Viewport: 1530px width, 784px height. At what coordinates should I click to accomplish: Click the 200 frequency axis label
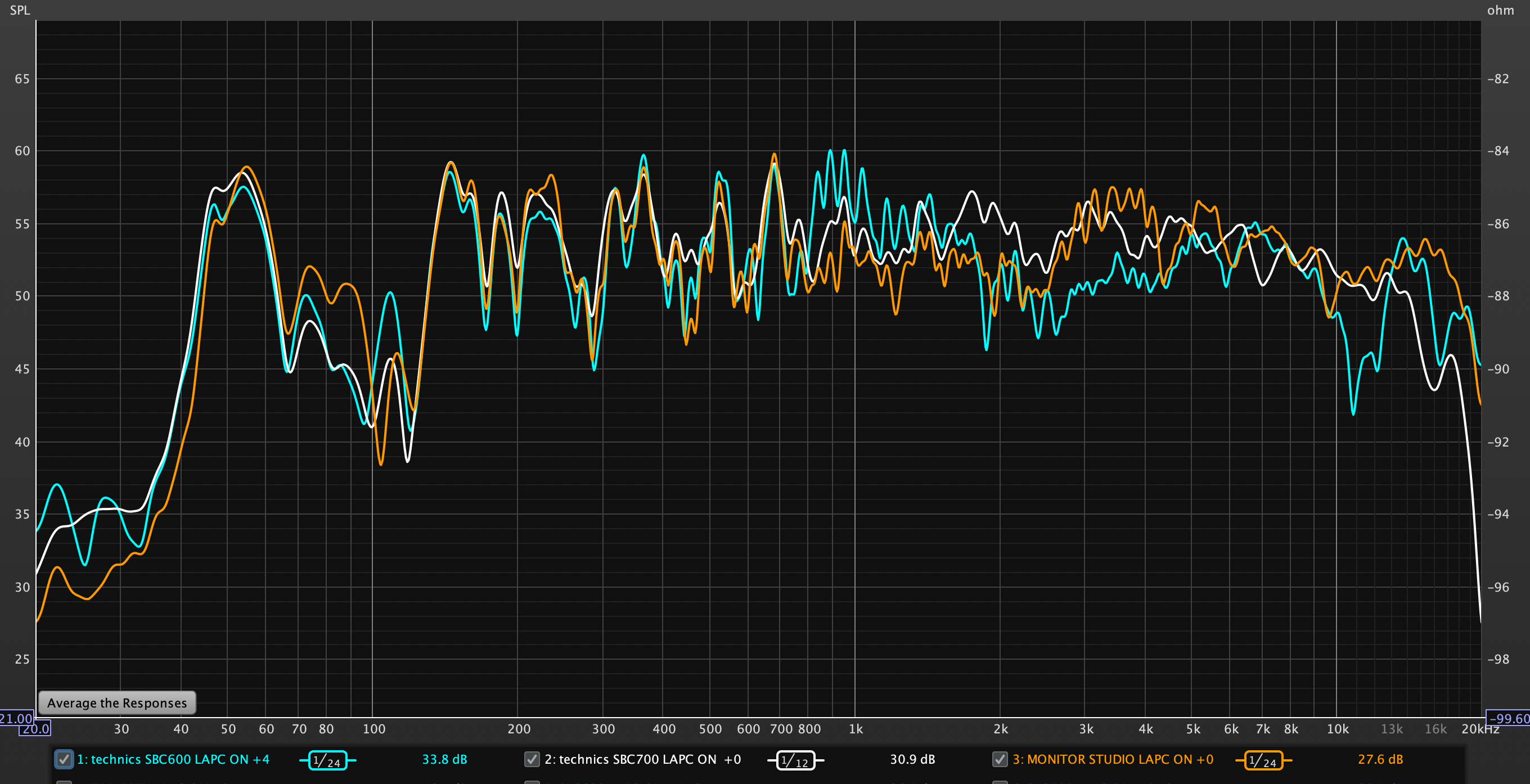coord(519,729)
